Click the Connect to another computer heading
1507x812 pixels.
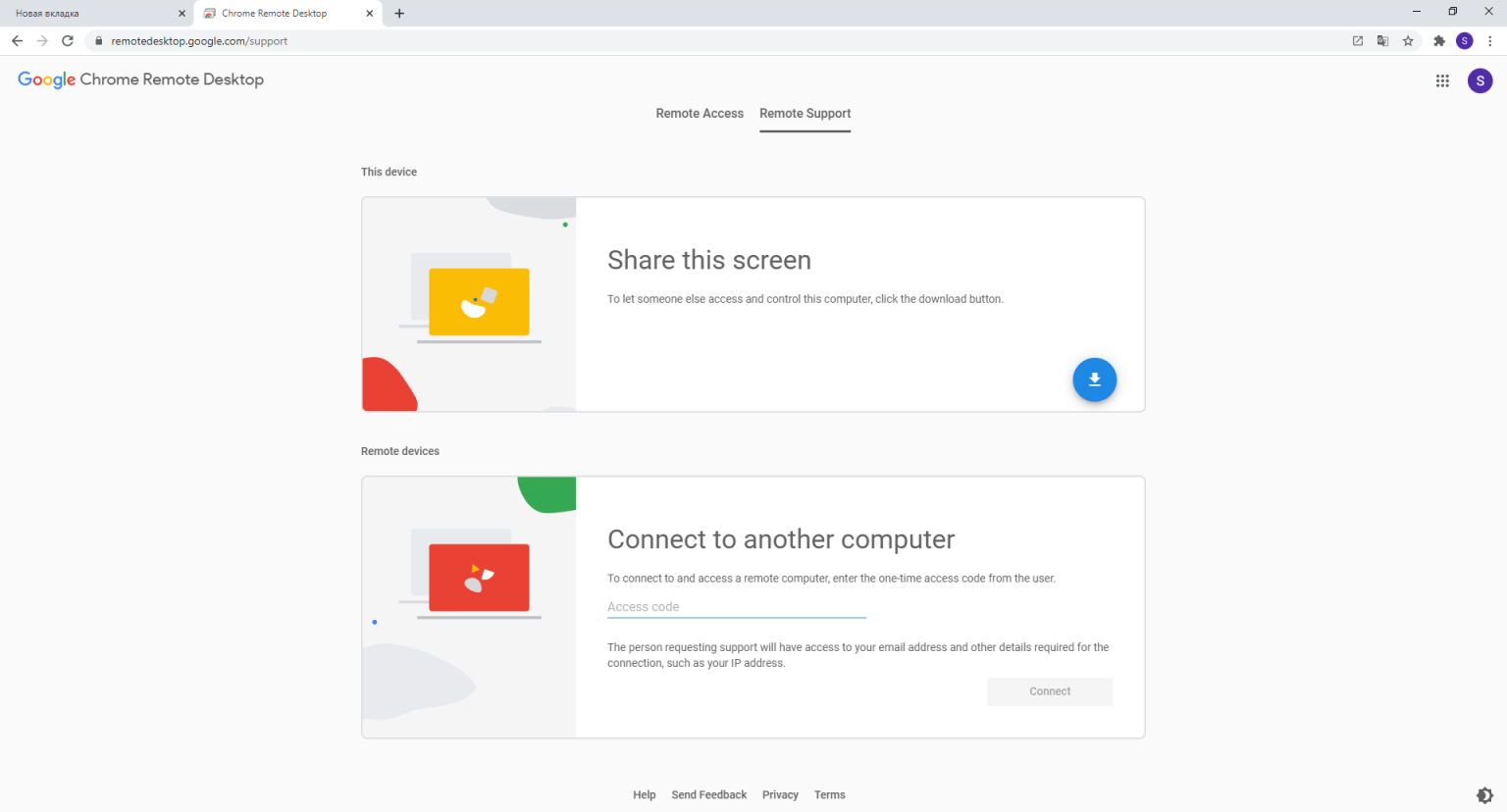tap(781, 539)
